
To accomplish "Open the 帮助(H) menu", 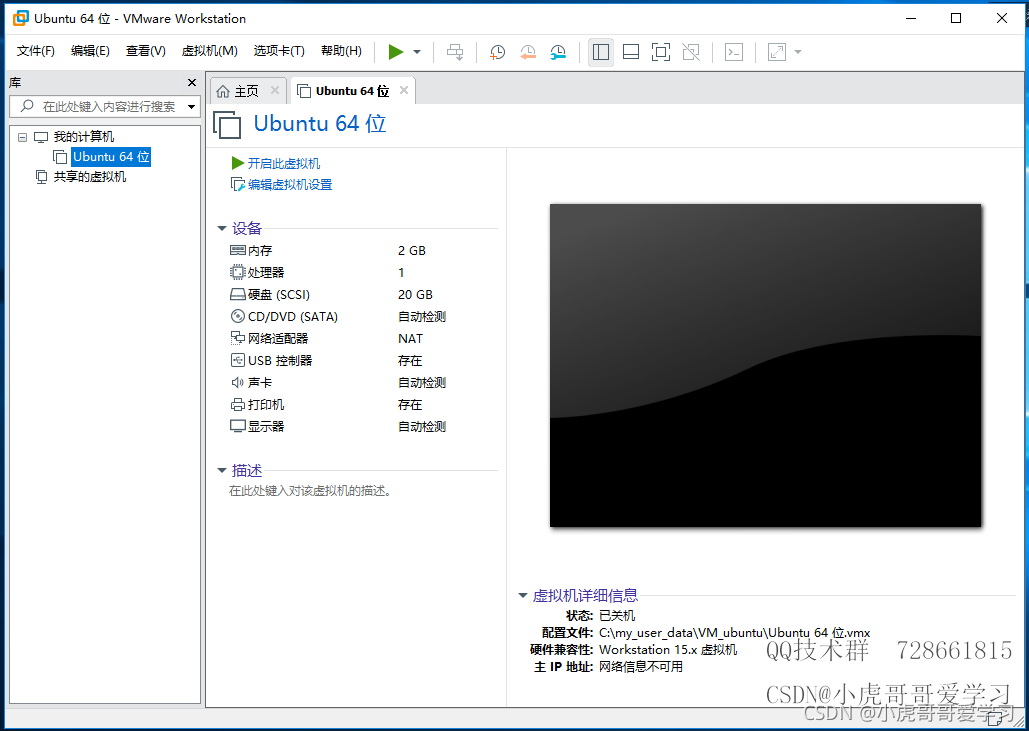I will click(x=341, y=51).
